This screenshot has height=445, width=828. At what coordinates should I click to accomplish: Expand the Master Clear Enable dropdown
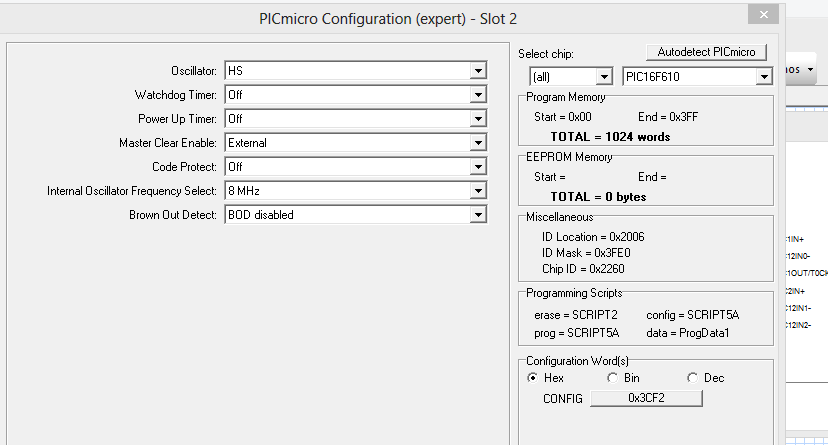pos(478,143)
